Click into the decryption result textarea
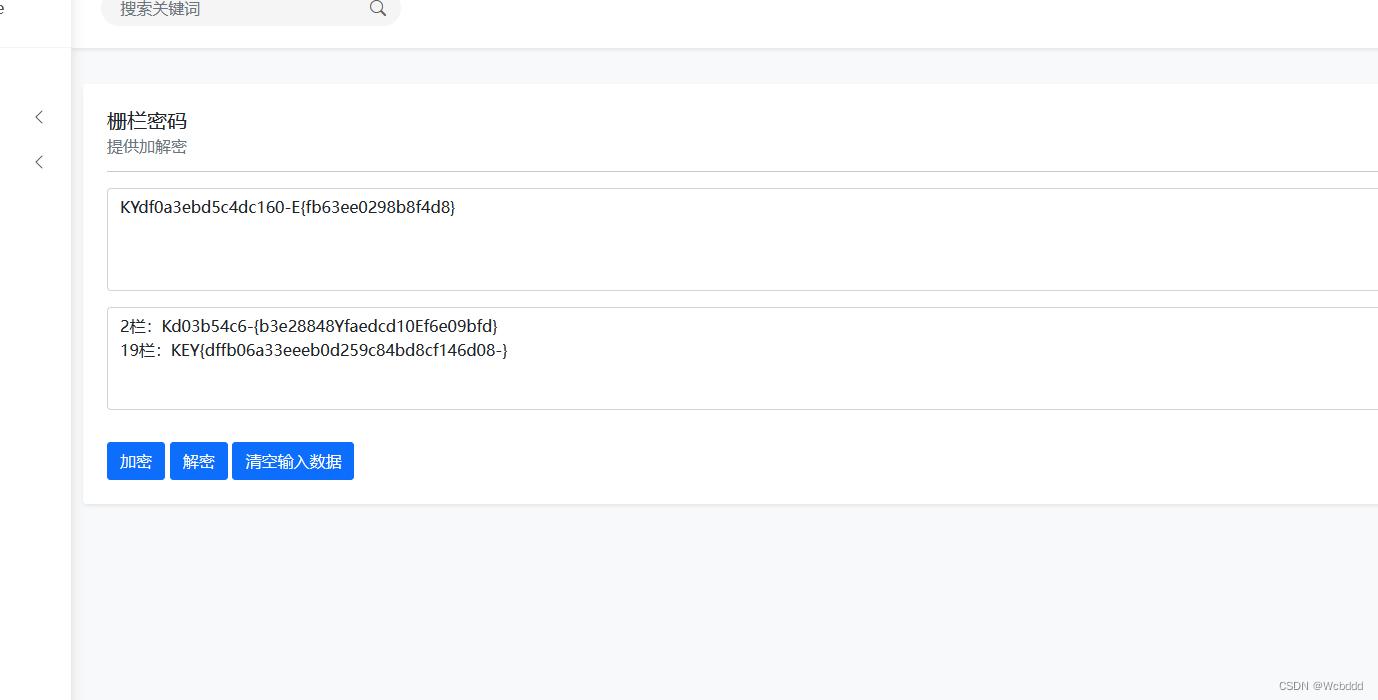The image size is (1378, 700). 742,358
